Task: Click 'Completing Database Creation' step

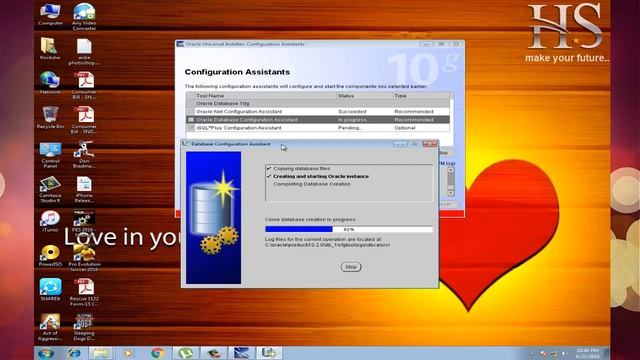Action: click(x=312, y=184)
